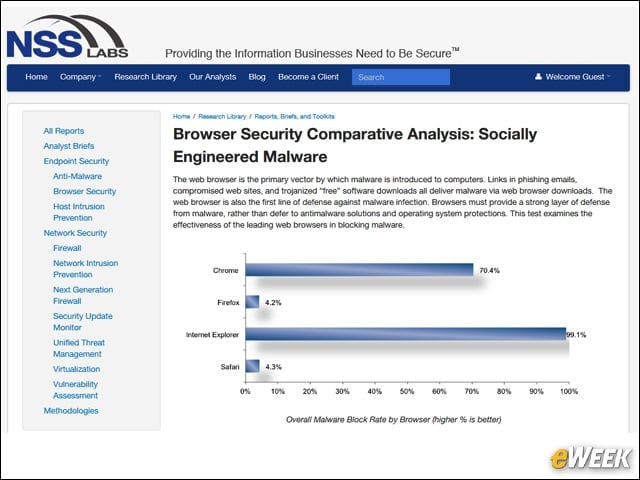Click the Home breadcrumb link
Image resolution: width=640 pixels, height=480 pixels.
pyautogui.click(x=181, y=116)
